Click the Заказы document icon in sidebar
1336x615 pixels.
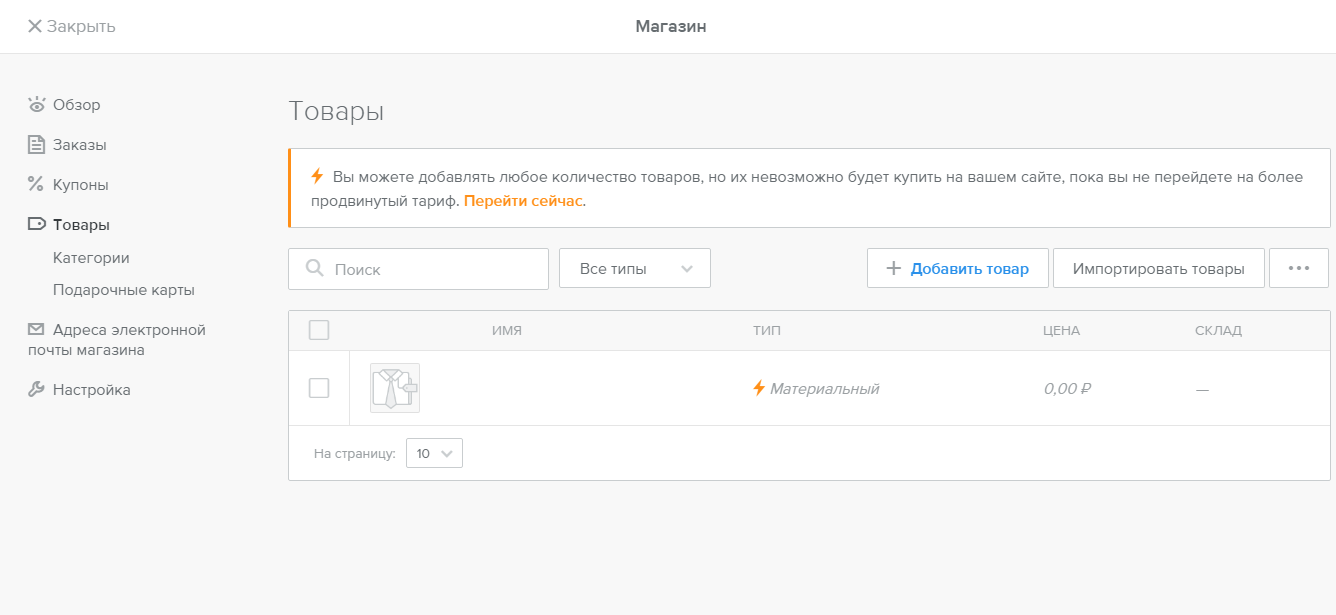coord(34,144)
